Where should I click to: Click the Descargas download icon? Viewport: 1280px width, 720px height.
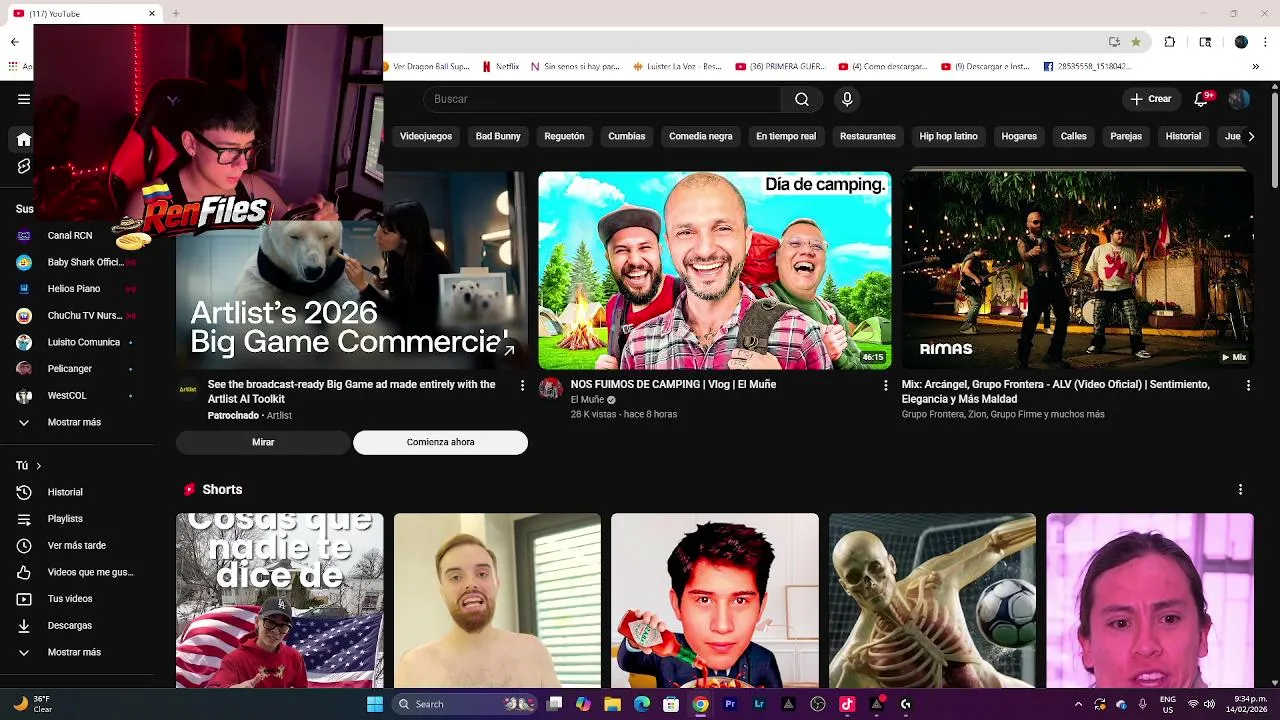click(24, 625)
